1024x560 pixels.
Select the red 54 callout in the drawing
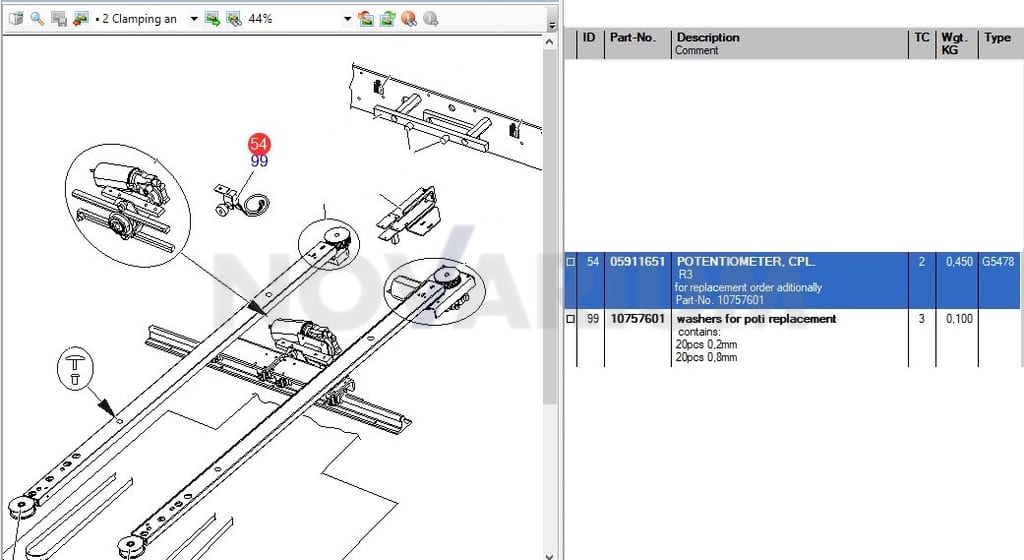(x=259, y=144)
